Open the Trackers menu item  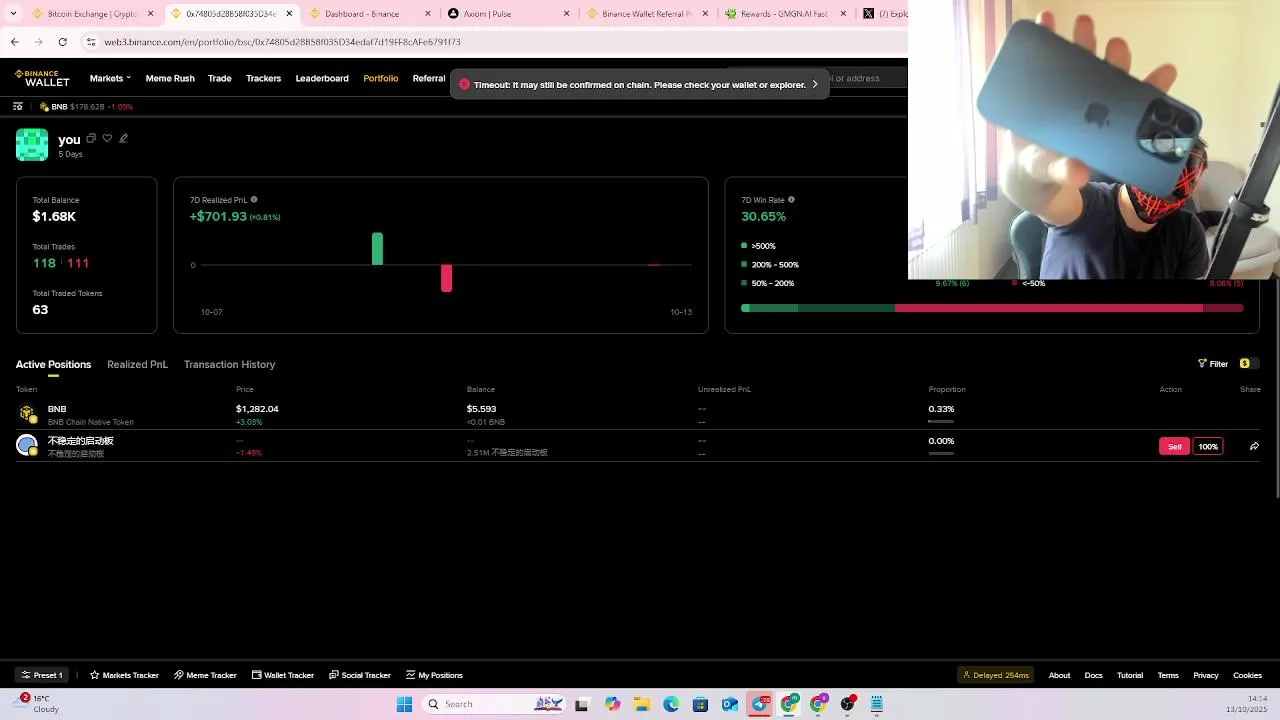coord(263,78)
